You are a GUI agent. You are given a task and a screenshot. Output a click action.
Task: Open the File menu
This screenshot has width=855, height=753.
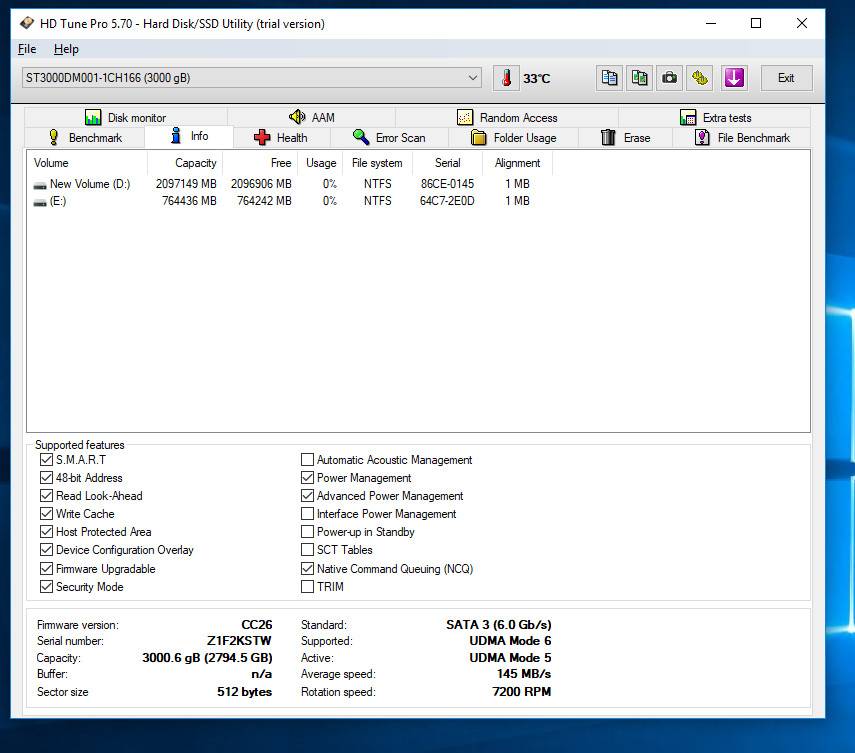click(27, 49)
